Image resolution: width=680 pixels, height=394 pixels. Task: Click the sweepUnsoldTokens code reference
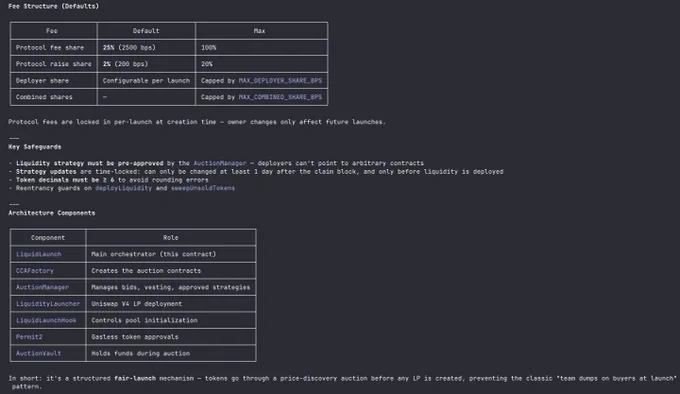203,188
